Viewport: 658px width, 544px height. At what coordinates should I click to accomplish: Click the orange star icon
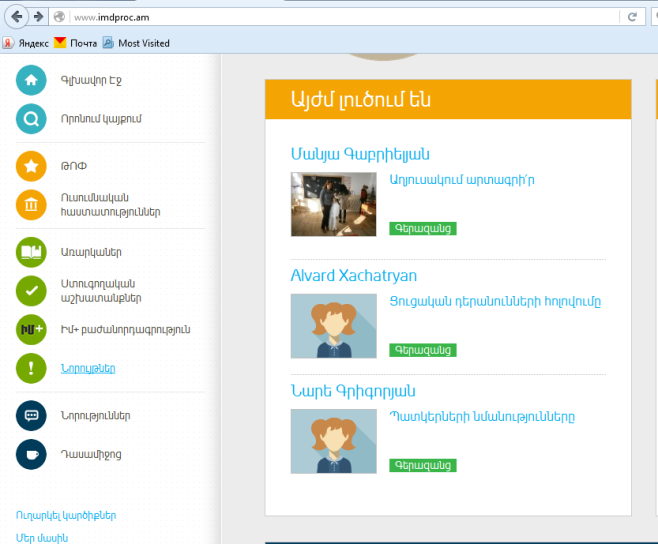(x=31, y=166)
